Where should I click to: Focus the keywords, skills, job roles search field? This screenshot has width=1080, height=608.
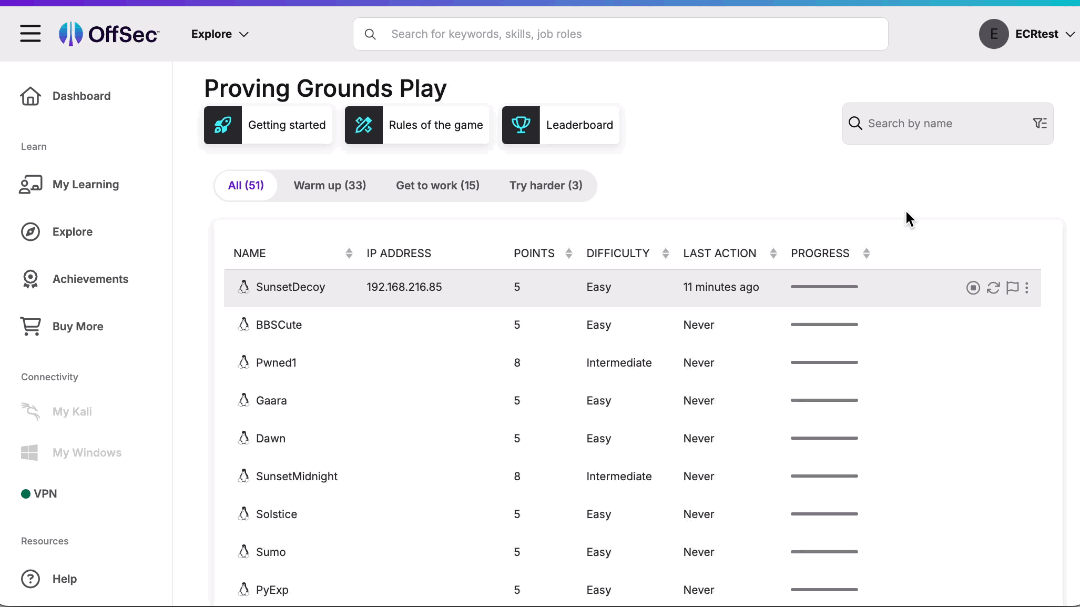click(x=620, y=34)
